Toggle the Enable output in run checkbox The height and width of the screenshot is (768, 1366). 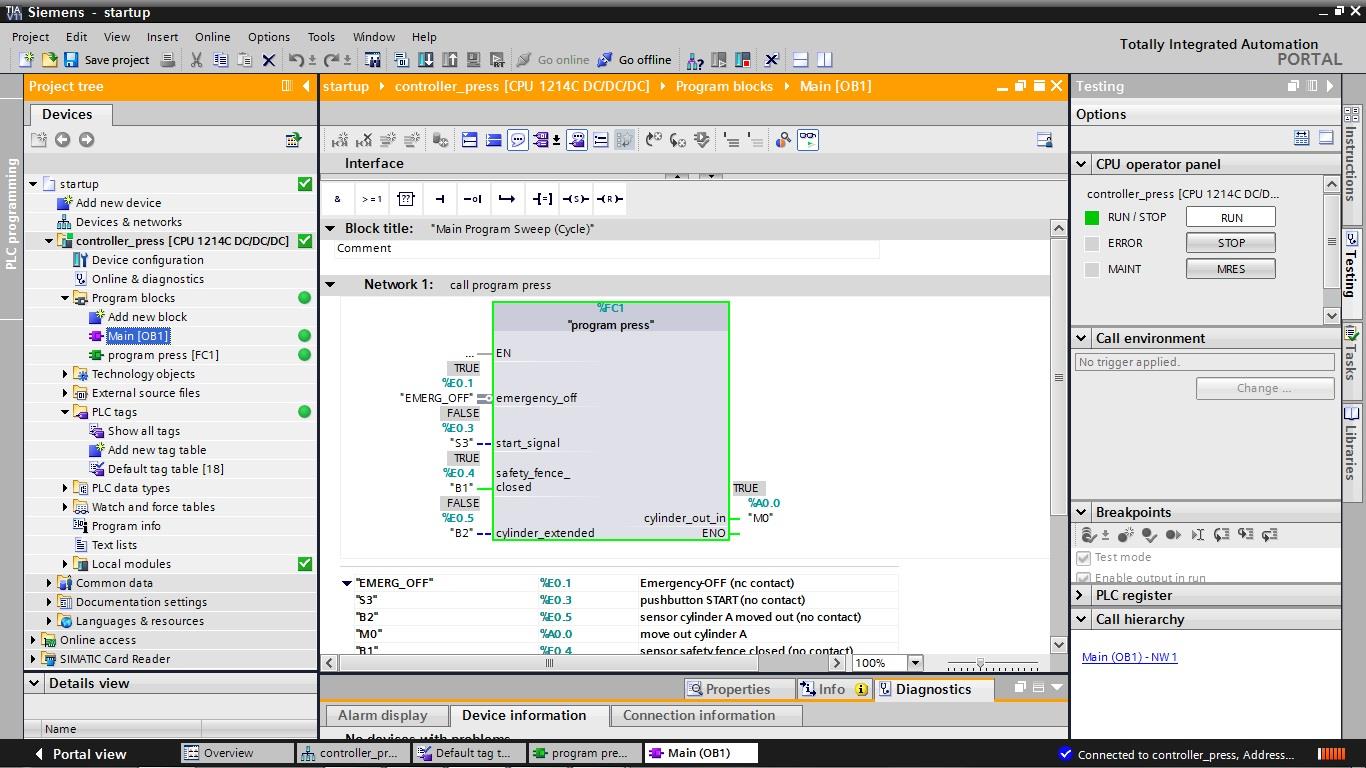pyautogui.click(x=1083, y=577)
